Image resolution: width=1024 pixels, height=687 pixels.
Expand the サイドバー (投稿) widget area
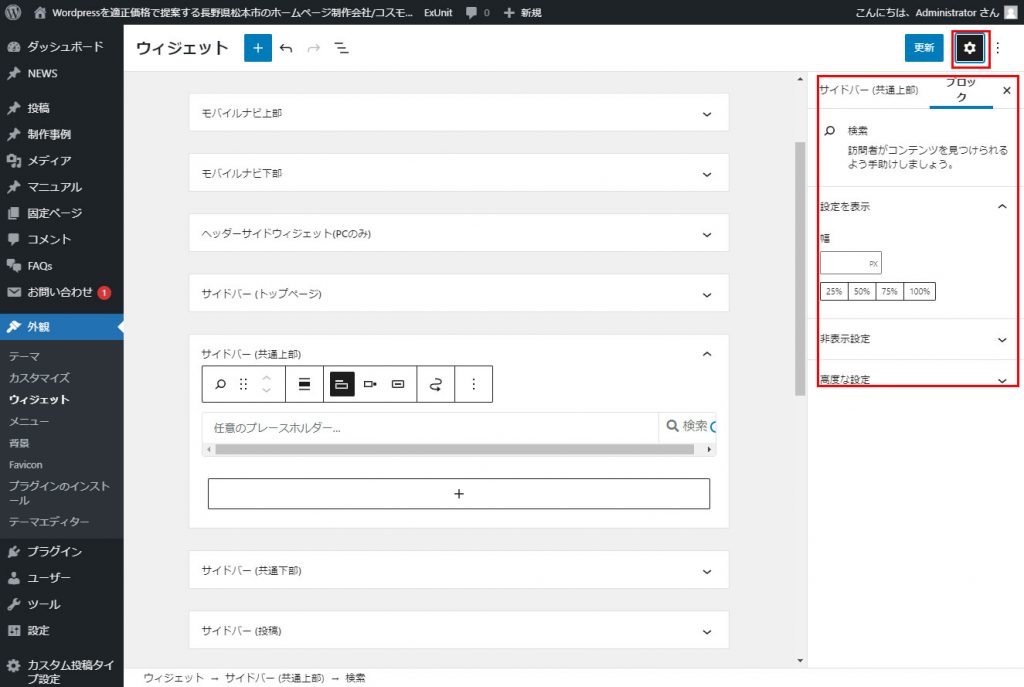pyautogui.click(x=458, y=631)
